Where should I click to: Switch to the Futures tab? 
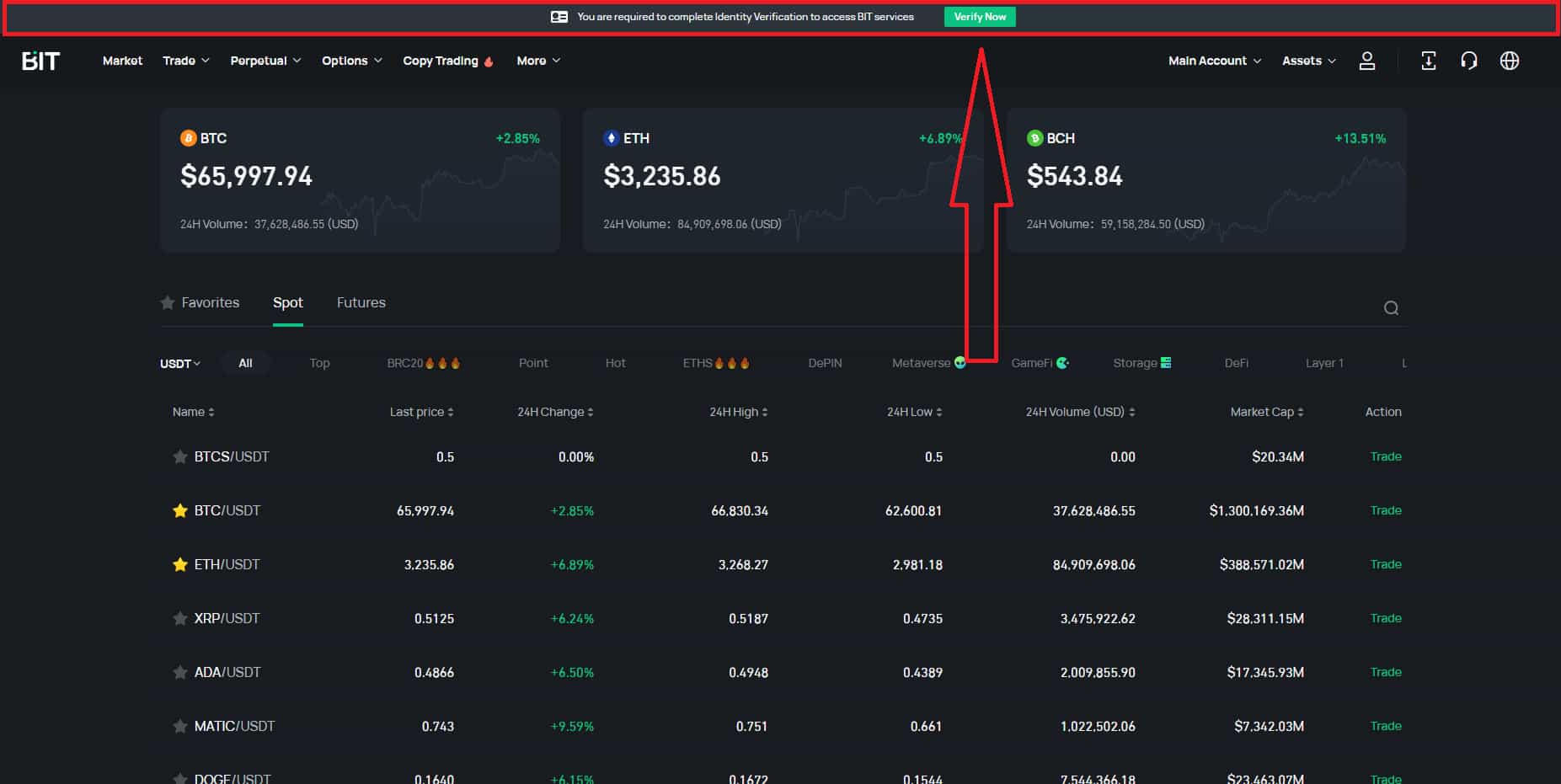361,302
